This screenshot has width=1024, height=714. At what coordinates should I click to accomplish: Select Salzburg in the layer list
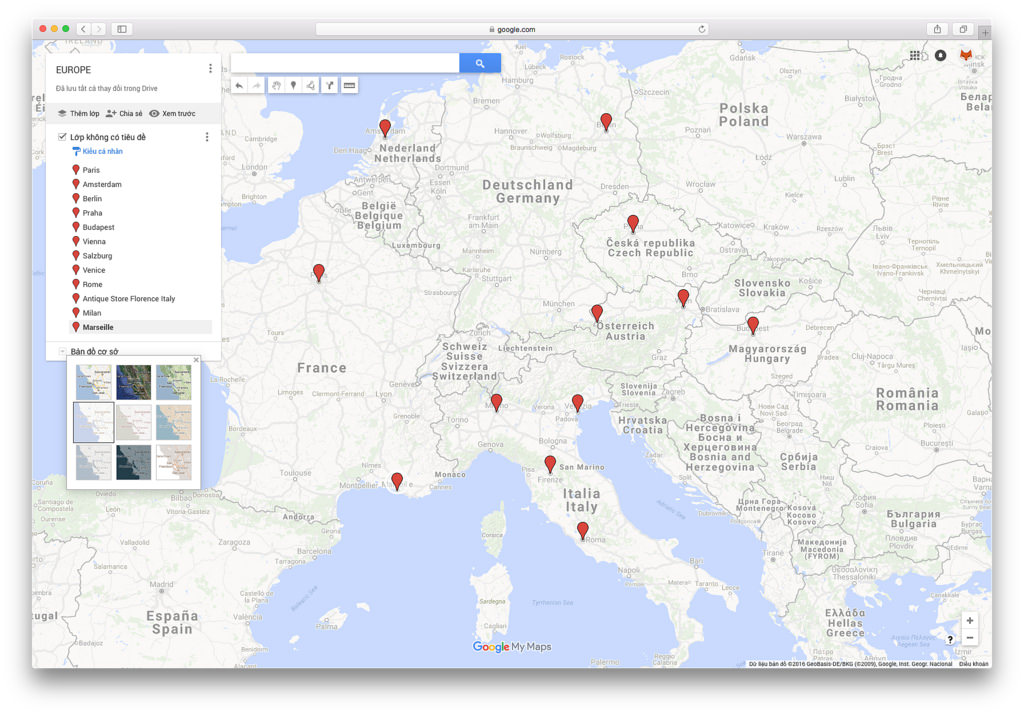(97, 256)
